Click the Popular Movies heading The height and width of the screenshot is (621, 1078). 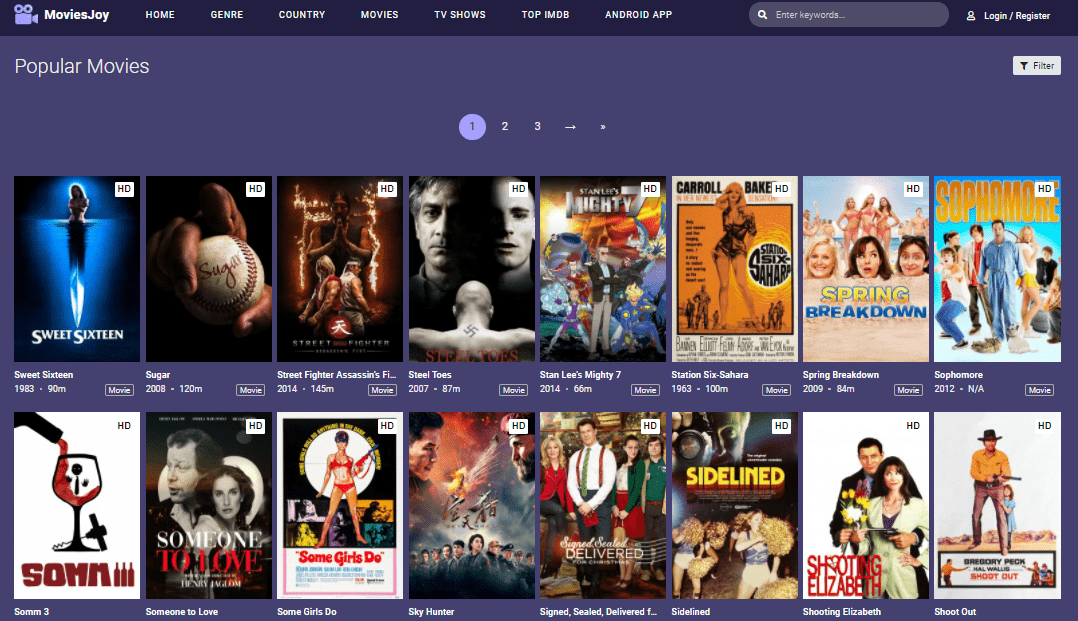click(x=82, y=66)
